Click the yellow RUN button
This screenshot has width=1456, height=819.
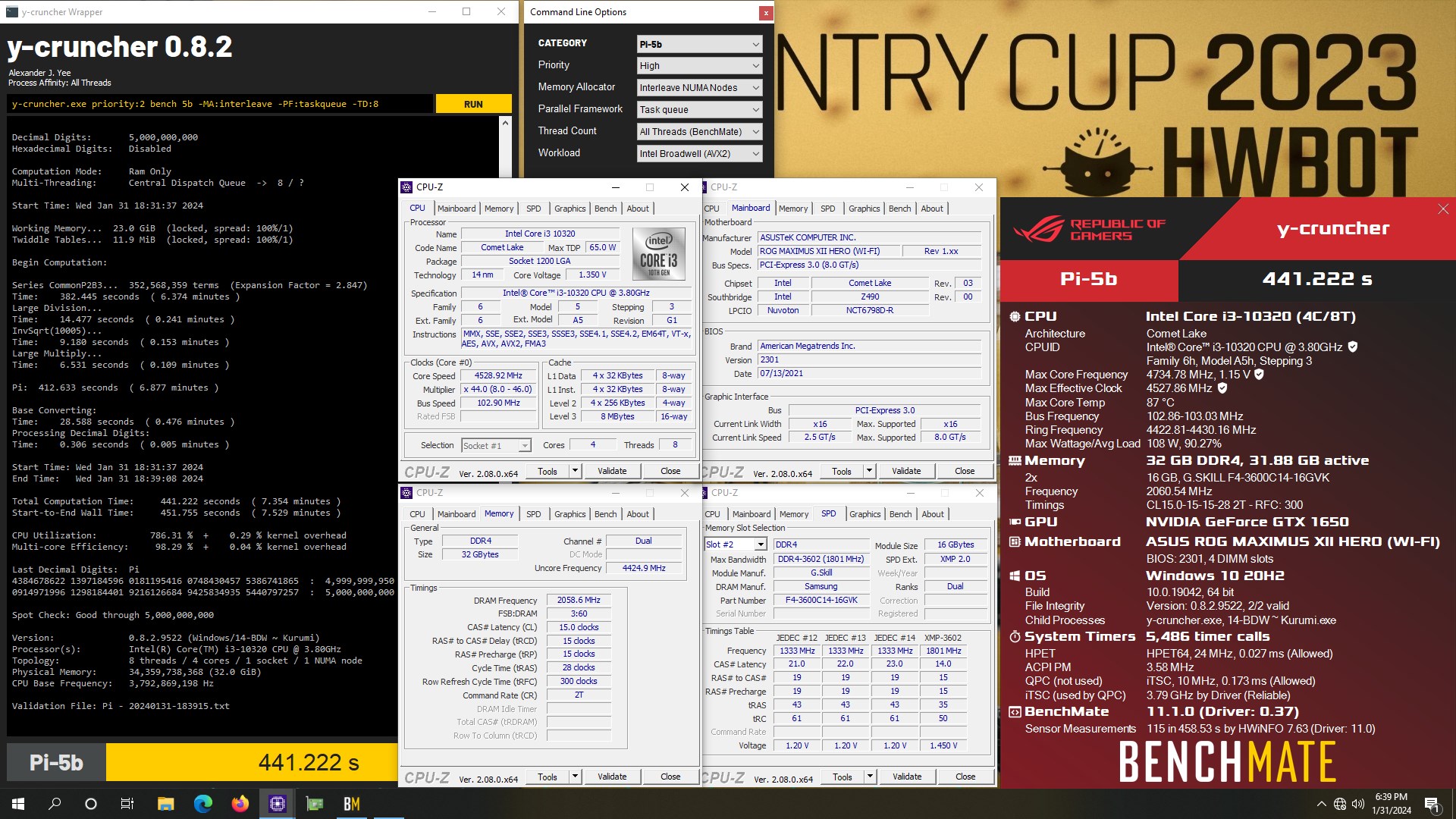473,105
